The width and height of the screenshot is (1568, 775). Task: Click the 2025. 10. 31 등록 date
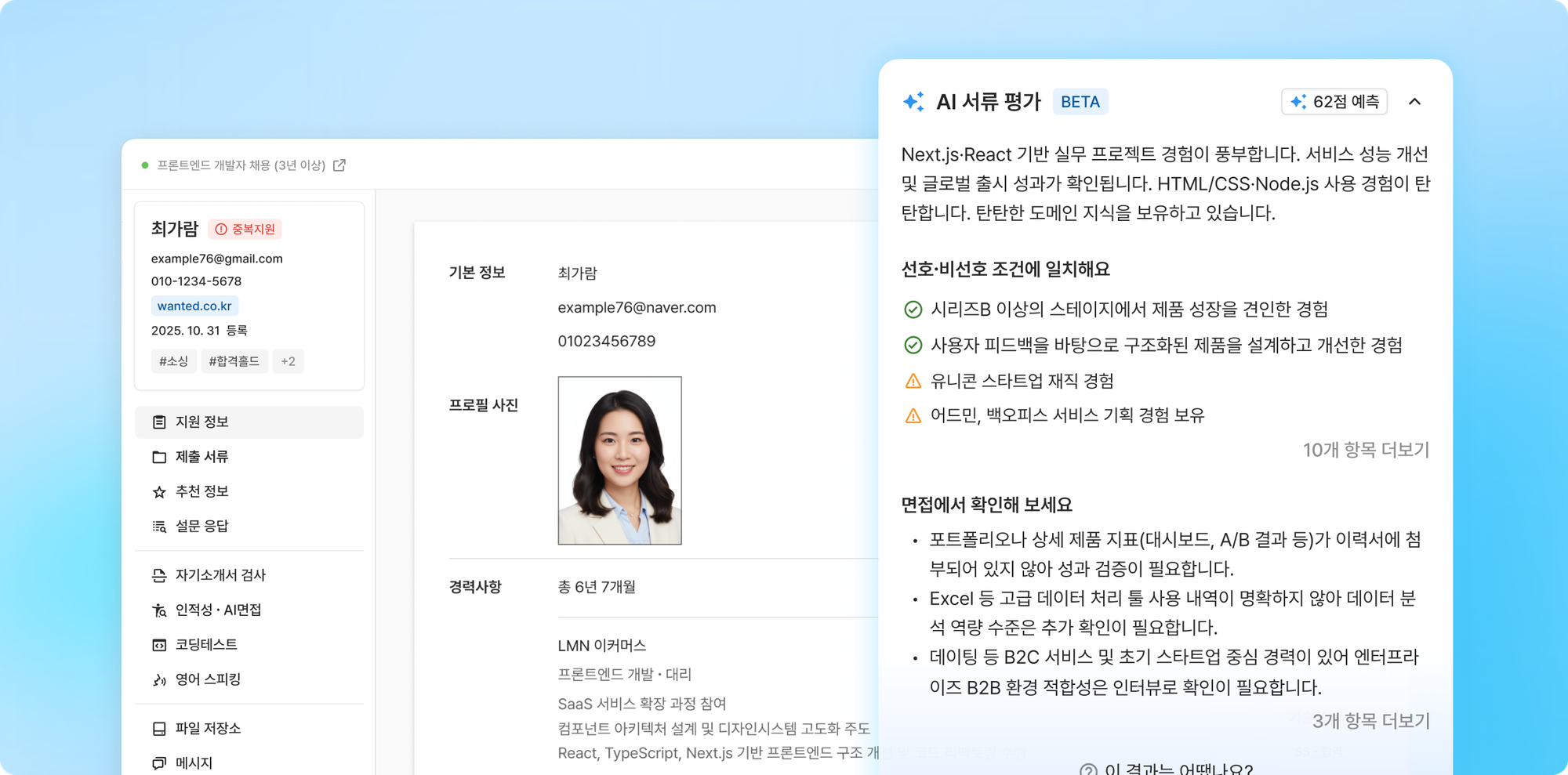(199, 331)
